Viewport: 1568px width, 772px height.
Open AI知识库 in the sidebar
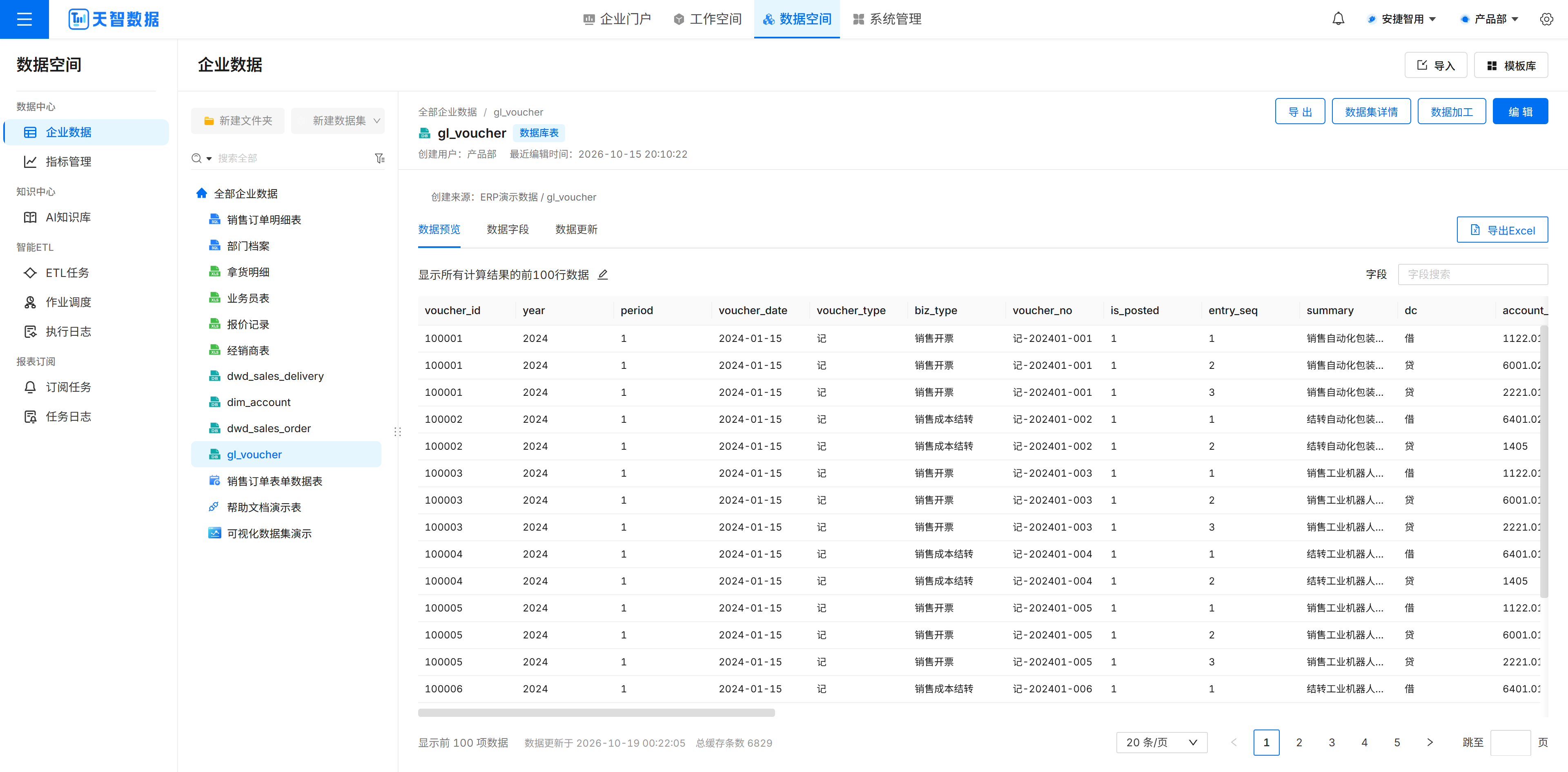(86, 217)
